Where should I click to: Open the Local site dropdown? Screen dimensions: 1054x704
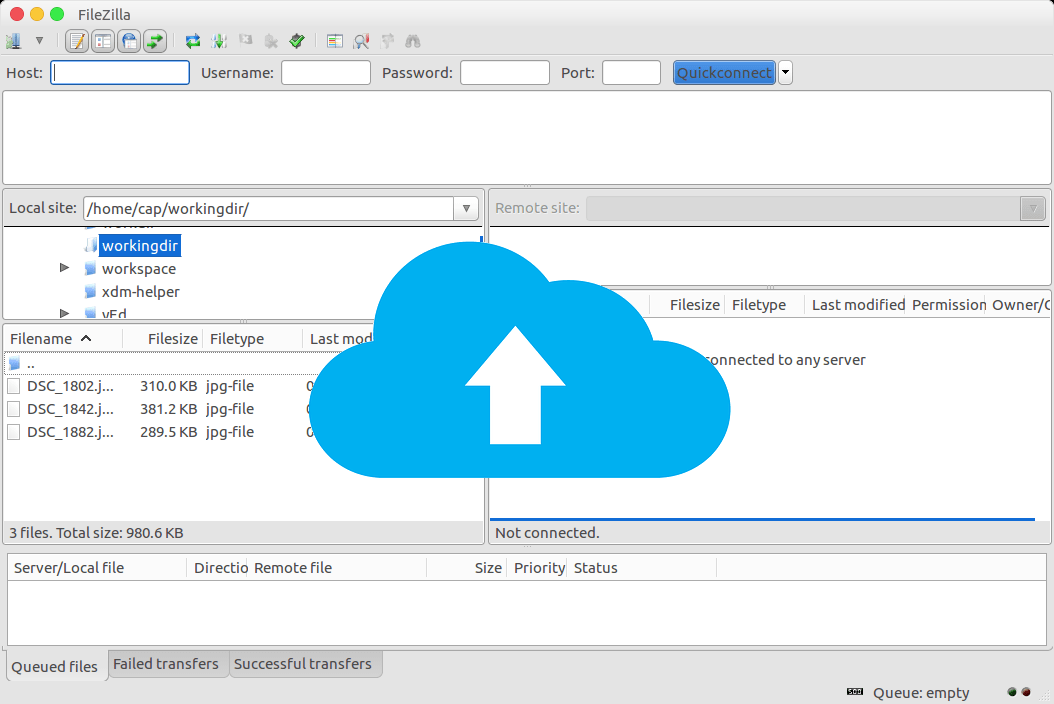(x=466, y=208)
